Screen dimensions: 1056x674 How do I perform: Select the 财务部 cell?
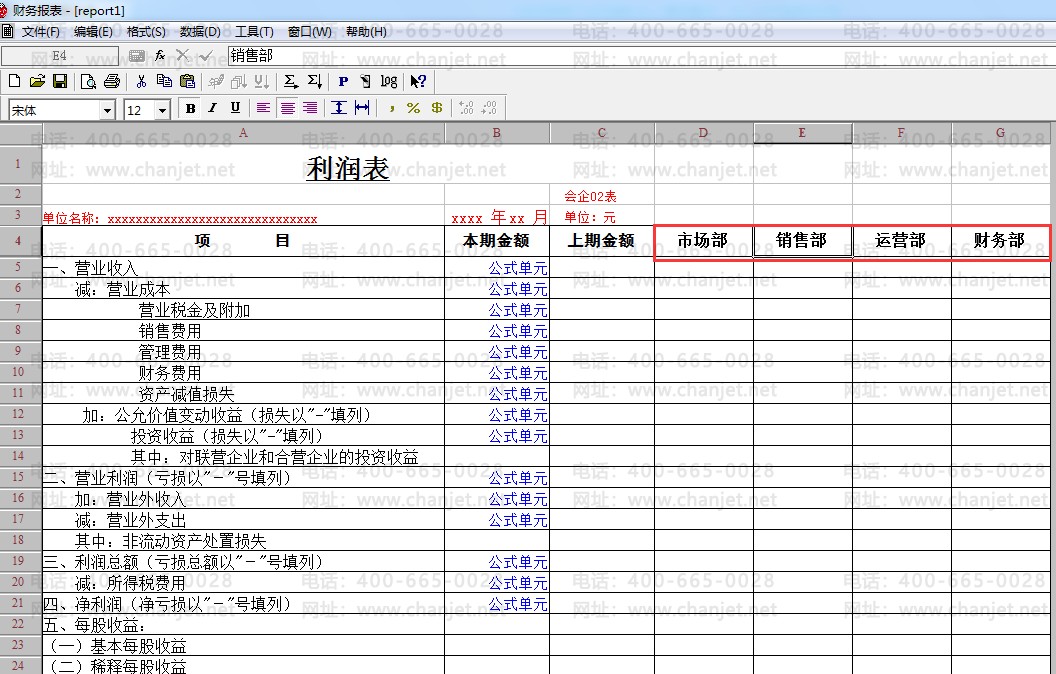tap(1000, 240)
